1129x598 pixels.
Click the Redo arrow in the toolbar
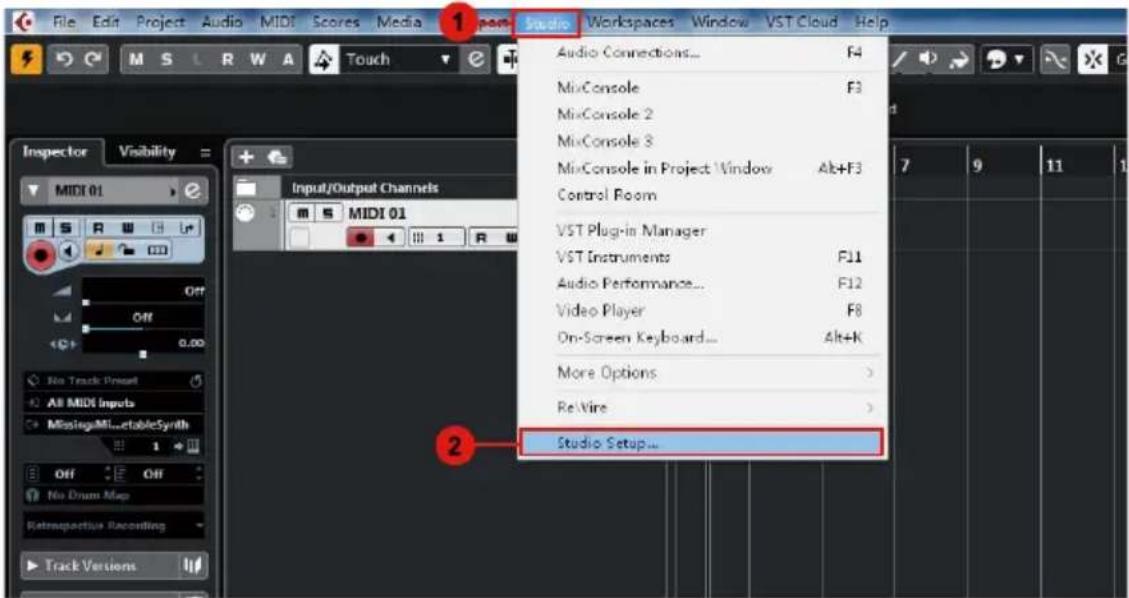(91, 60)
